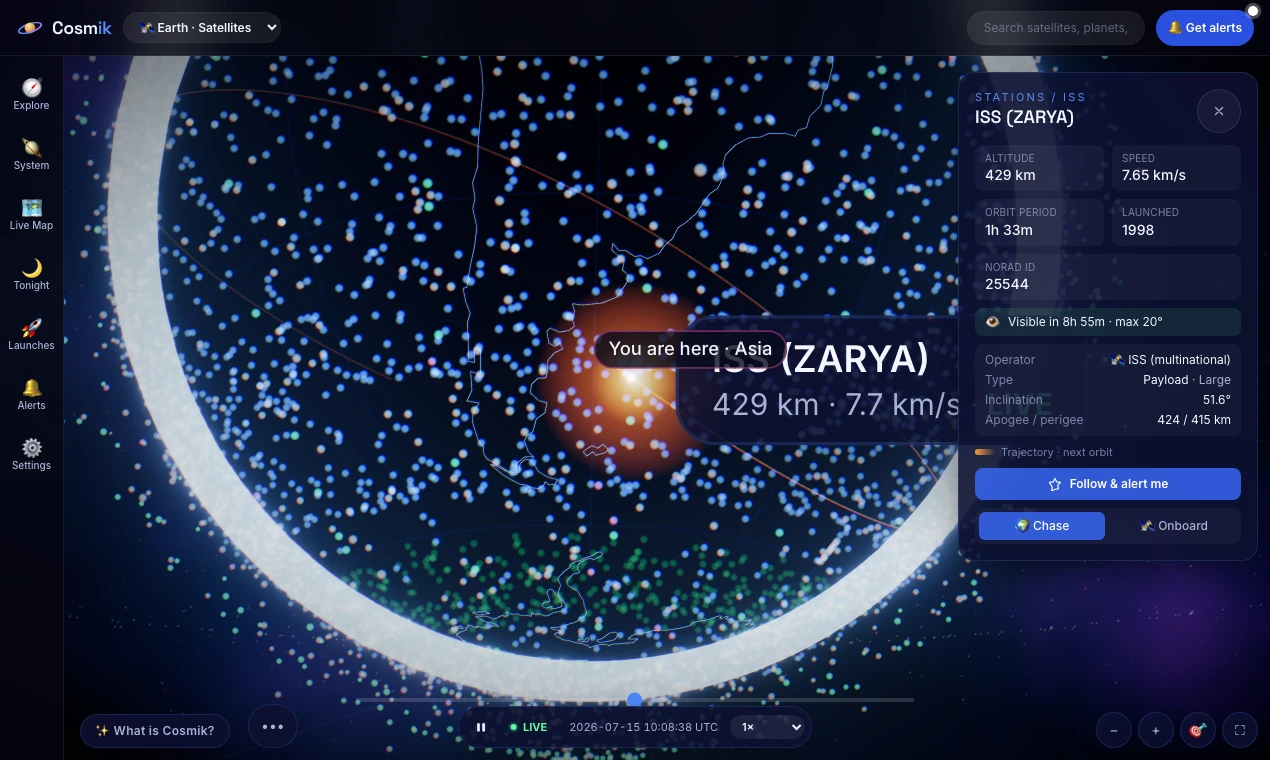
Task: Open the Tonight moon icon
Action: click(x=32, y=267)
